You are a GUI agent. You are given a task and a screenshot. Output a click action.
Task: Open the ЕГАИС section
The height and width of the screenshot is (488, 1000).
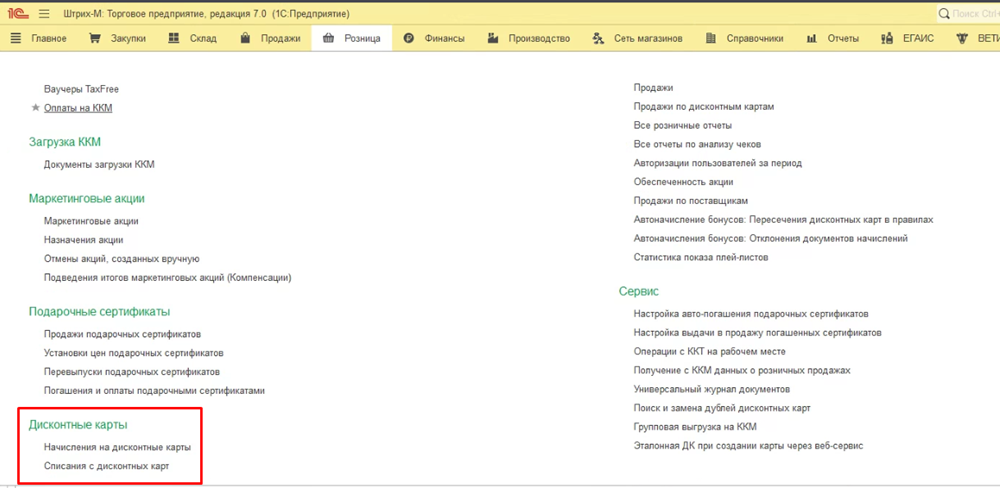[907, 38]
